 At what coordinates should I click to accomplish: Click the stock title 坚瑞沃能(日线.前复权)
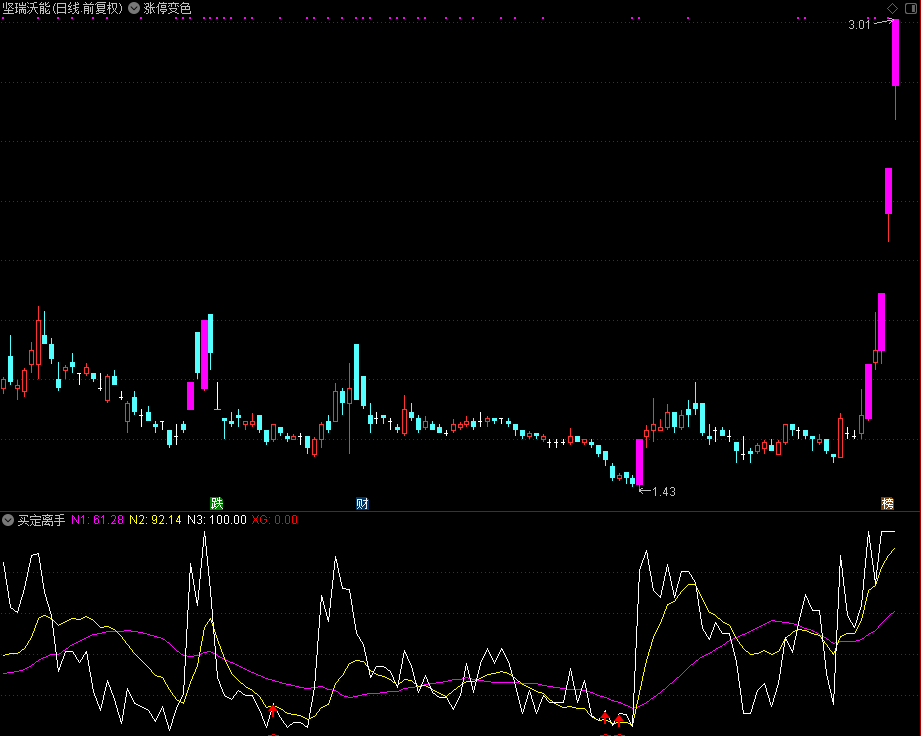[62, 8]
